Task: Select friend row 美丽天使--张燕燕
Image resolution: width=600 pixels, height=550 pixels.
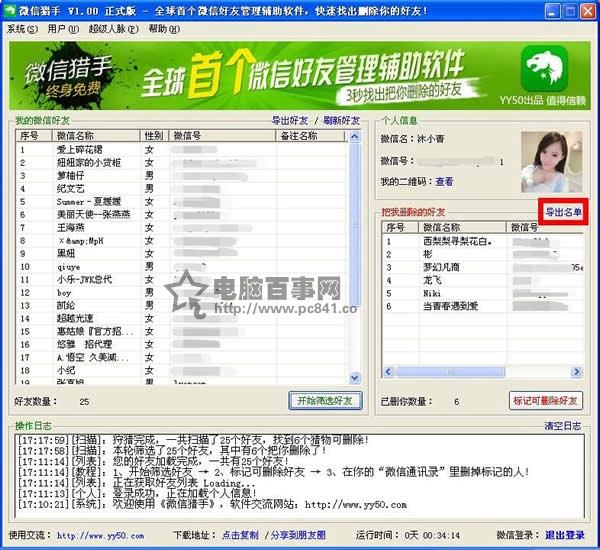Action: point(181,214)
